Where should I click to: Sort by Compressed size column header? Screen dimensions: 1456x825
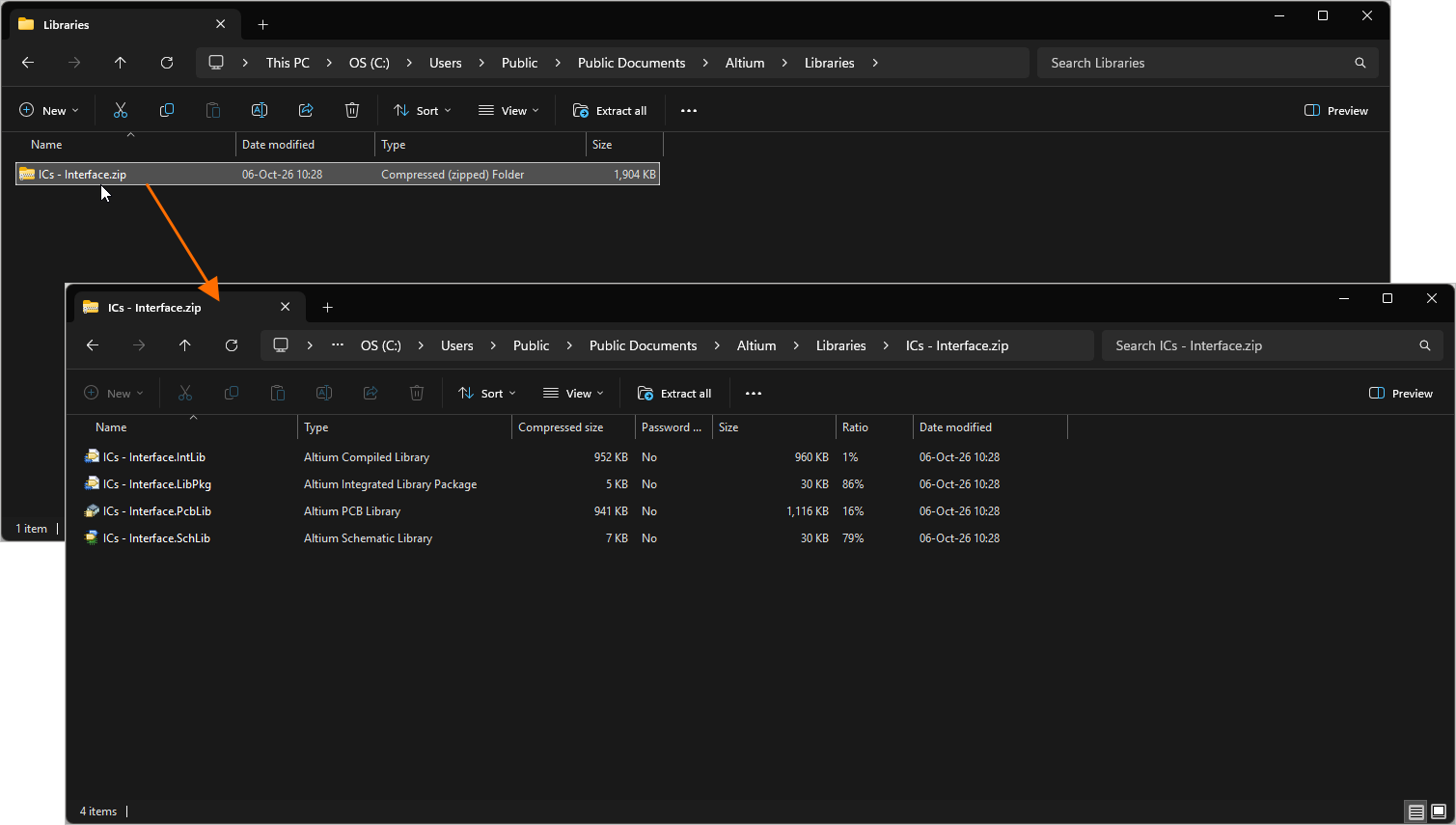561,427
